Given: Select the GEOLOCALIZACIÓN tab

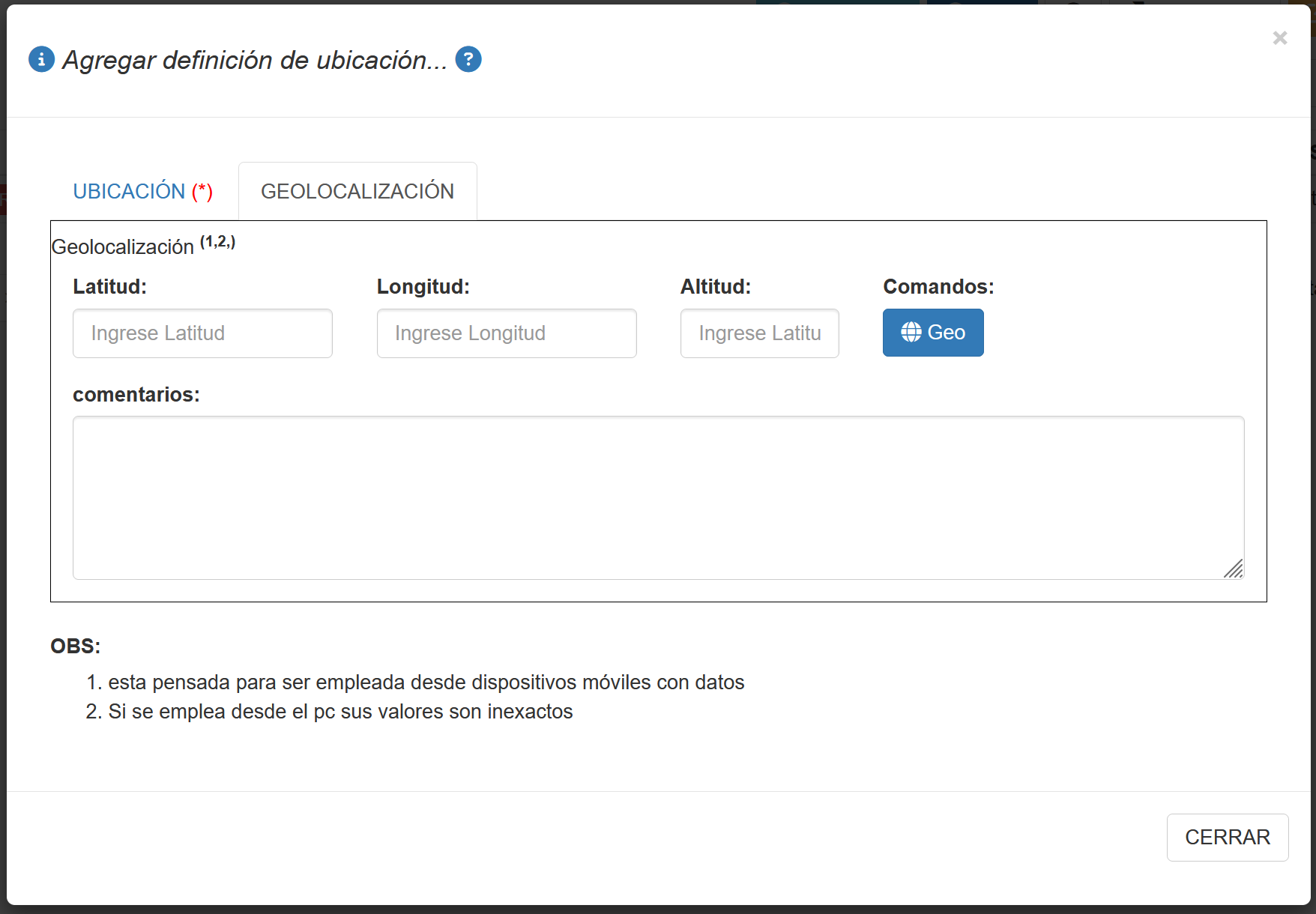Looking at the screenshot, I should (x=357, y=192).
